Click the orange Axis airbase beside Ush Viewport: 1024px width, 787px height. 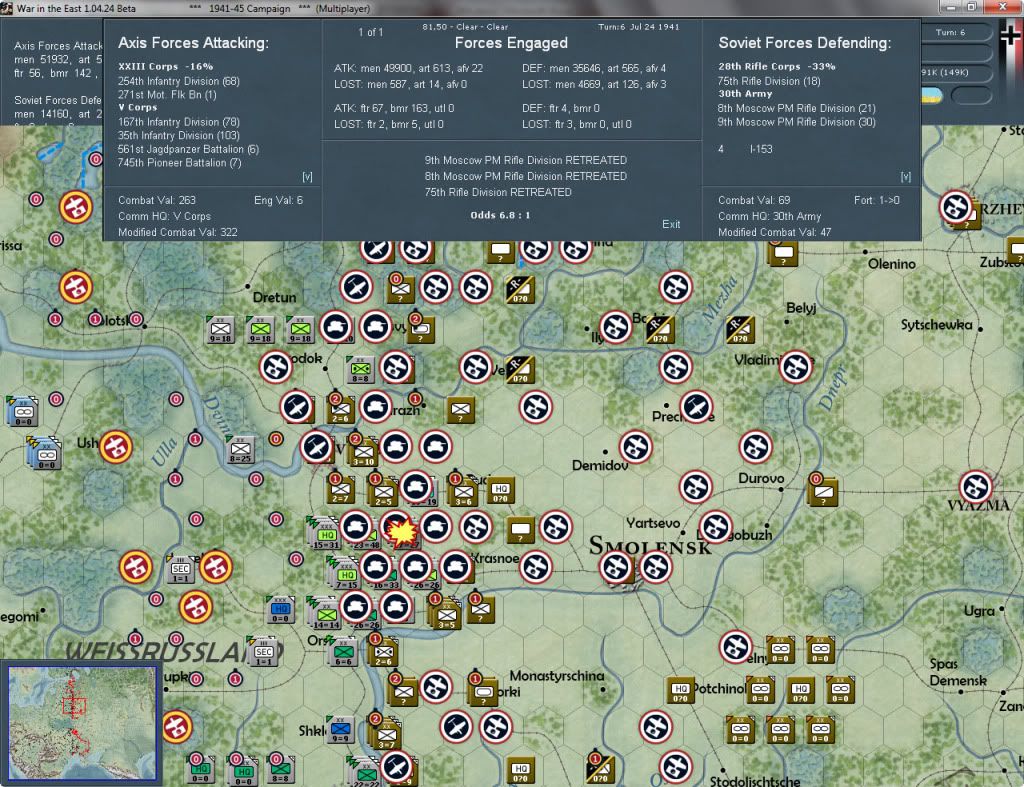(x=116, y=447)
